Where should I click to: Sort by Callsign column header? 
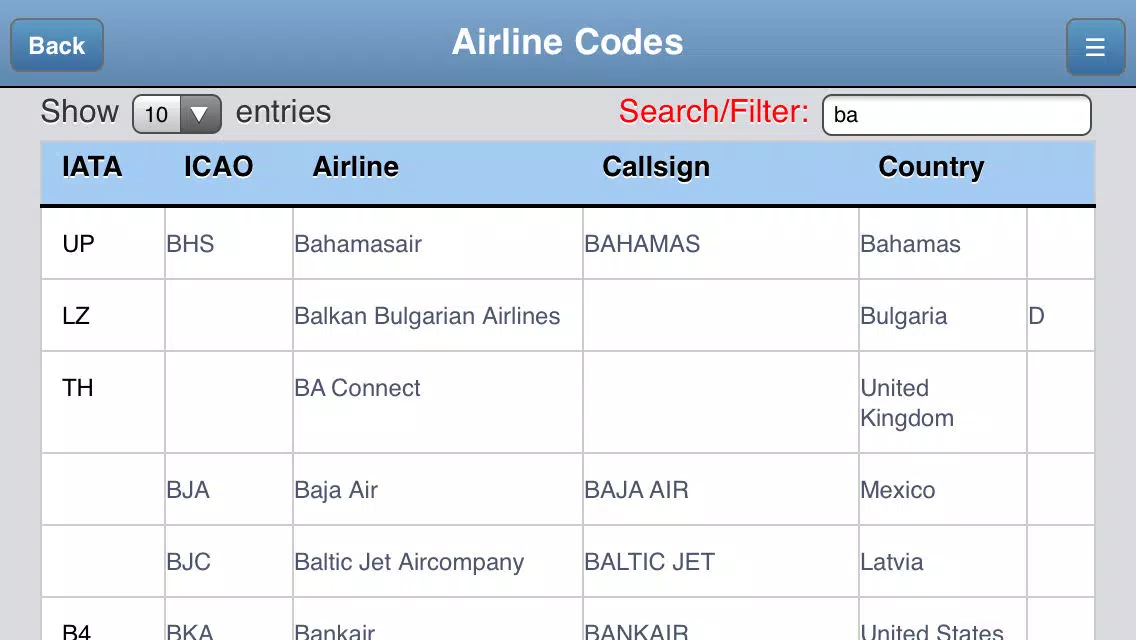[x=656, y=167]
